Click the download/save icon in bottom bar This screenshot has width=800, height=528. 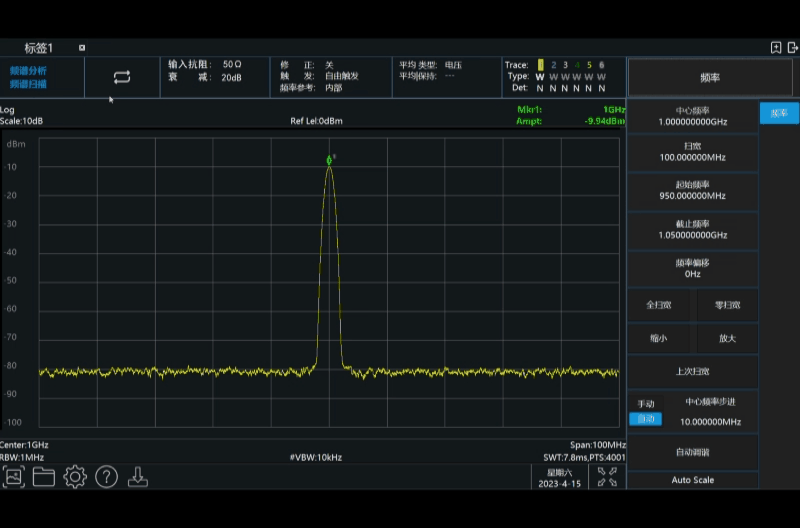(x=138, y=477)
